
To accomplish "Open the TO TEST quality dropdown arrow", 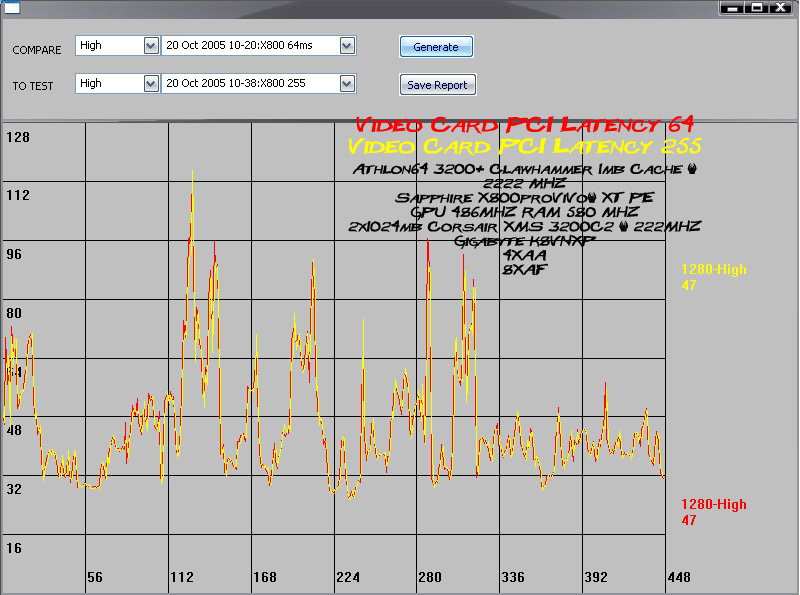I will tap(151, 84).
